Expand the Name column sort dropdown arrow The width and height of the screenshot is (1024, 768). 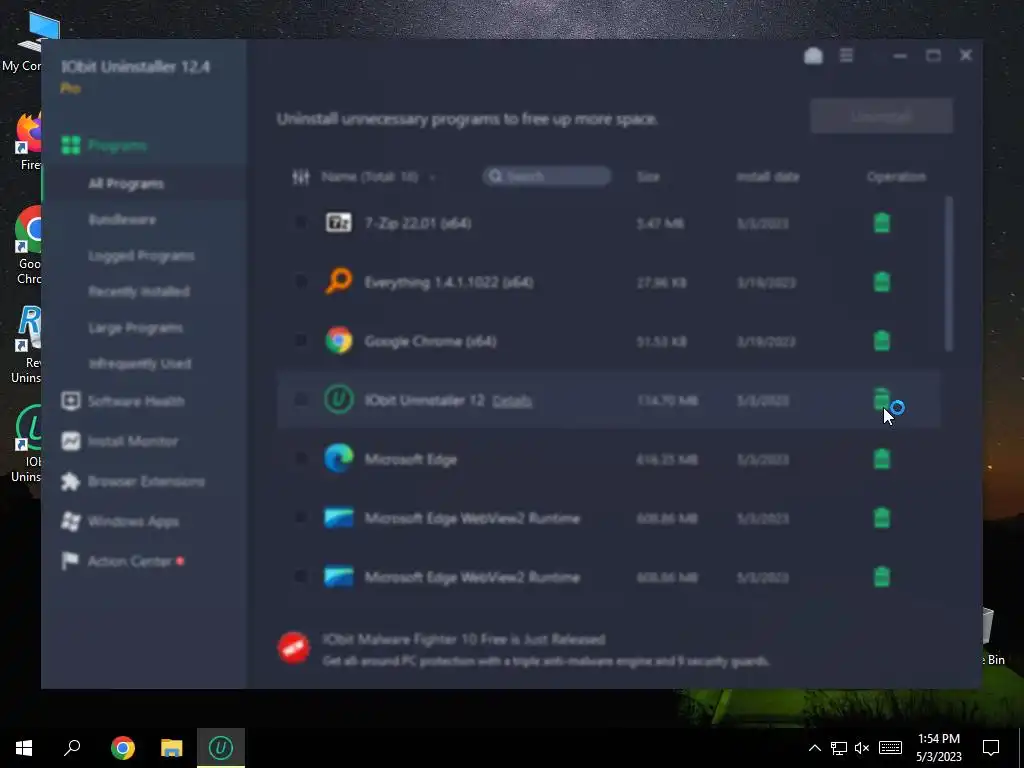pyautogui.click(x=432, y=178)
